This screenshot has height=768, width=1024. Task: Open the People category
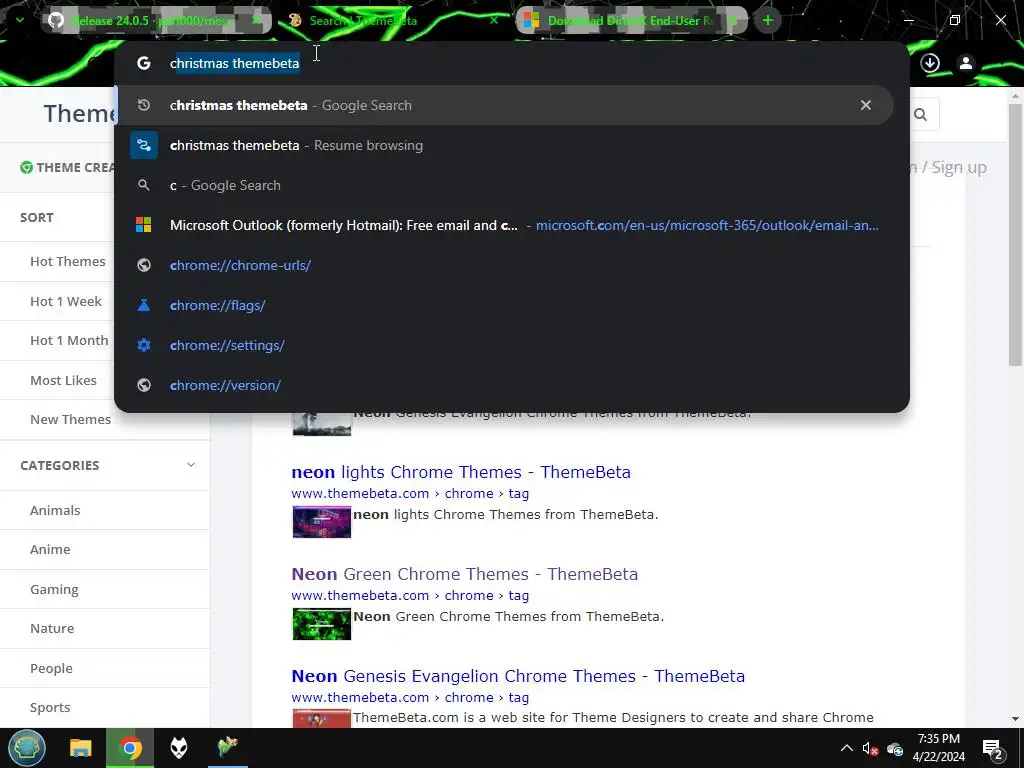pos(51,669)
